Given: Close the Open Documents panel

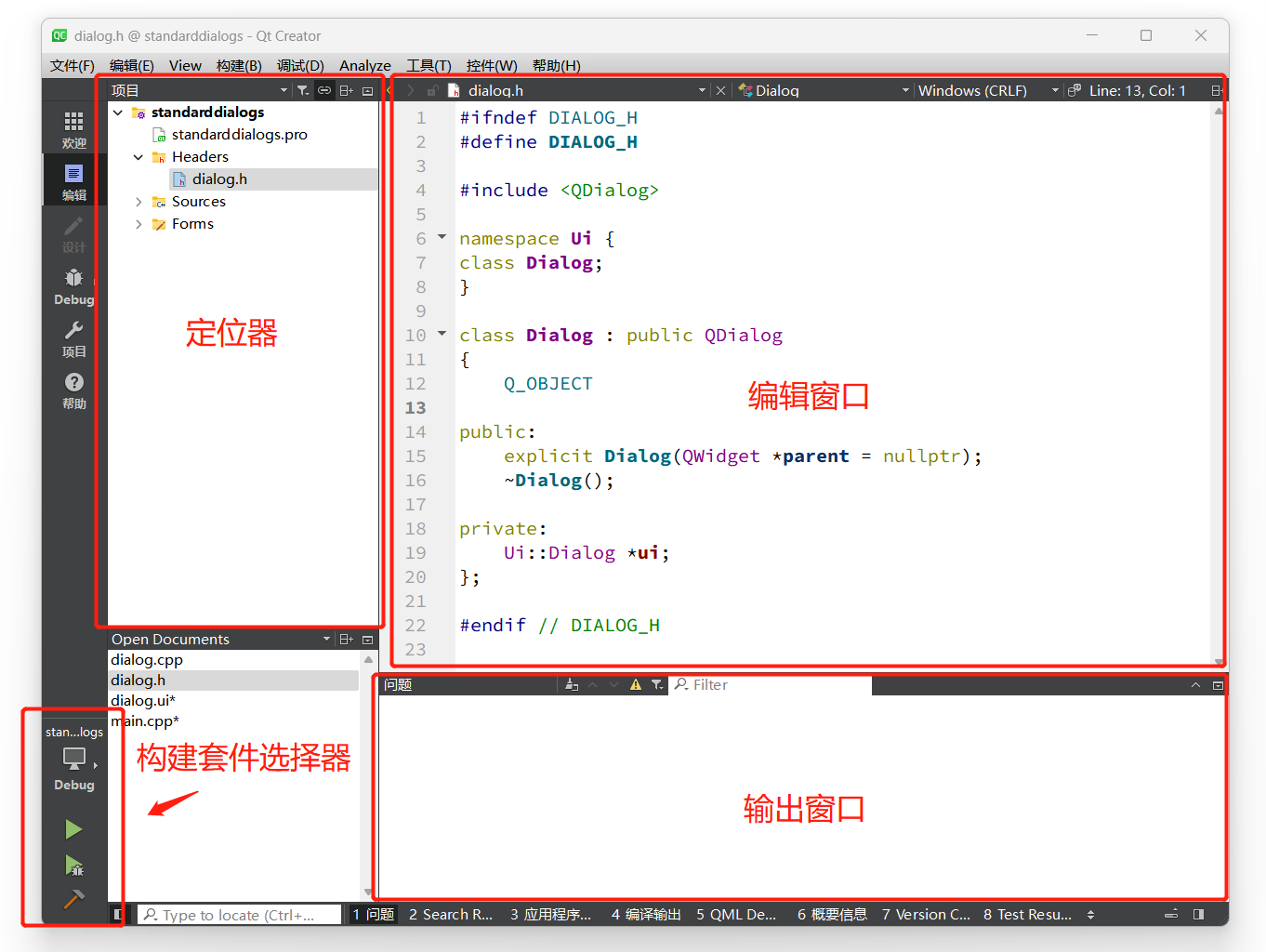Looking at the screenshot, I should (x=367, y=639).
